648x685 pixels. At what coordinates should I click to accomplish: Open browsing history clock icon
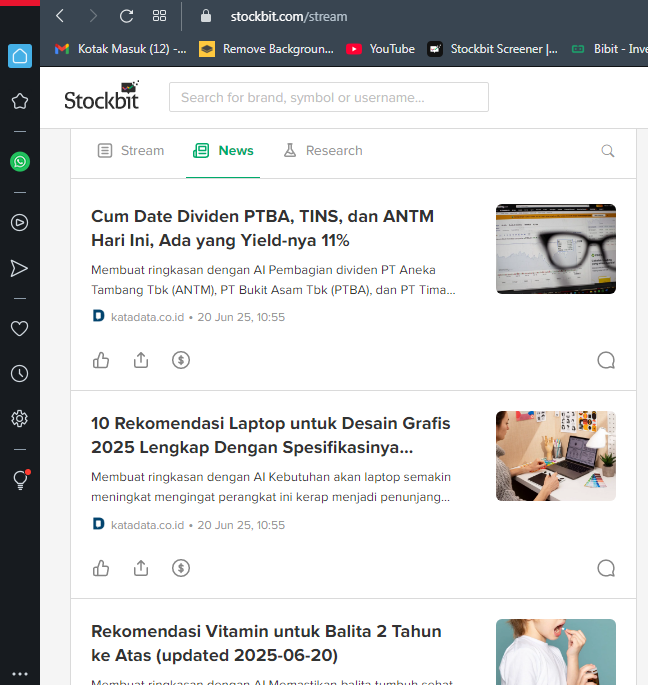click(x=20, y=374)
